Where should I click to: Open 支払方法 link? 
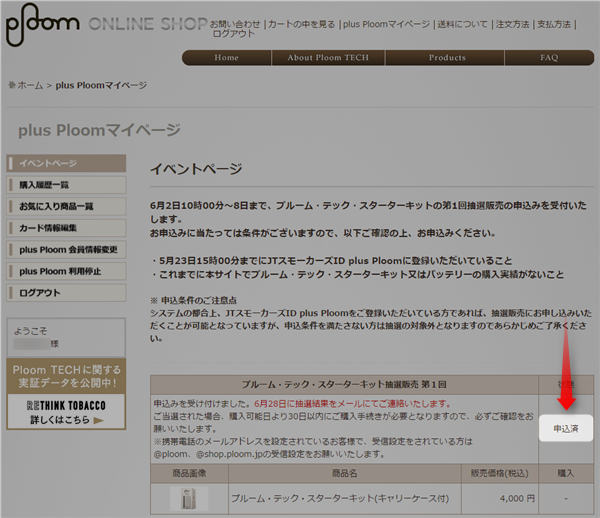pos(553,24)
